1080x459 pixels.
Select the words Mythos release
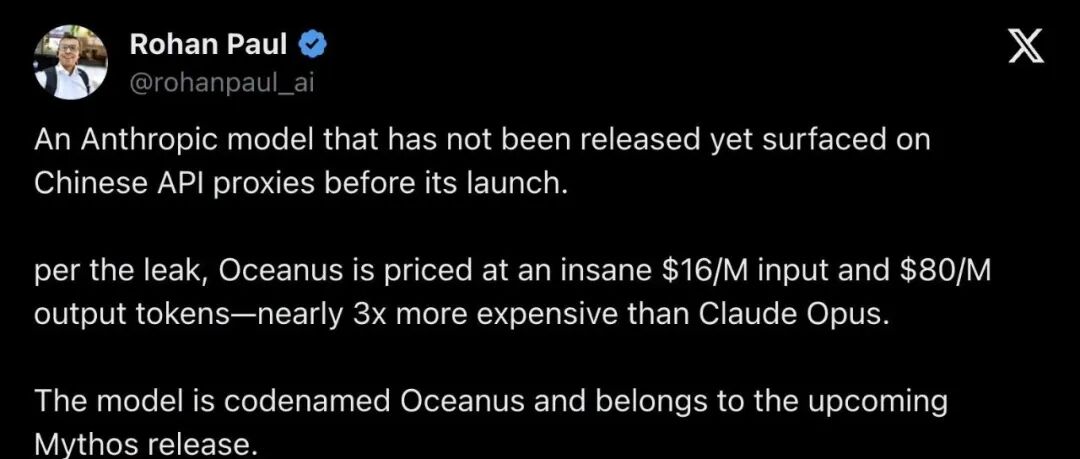(145, 445)
